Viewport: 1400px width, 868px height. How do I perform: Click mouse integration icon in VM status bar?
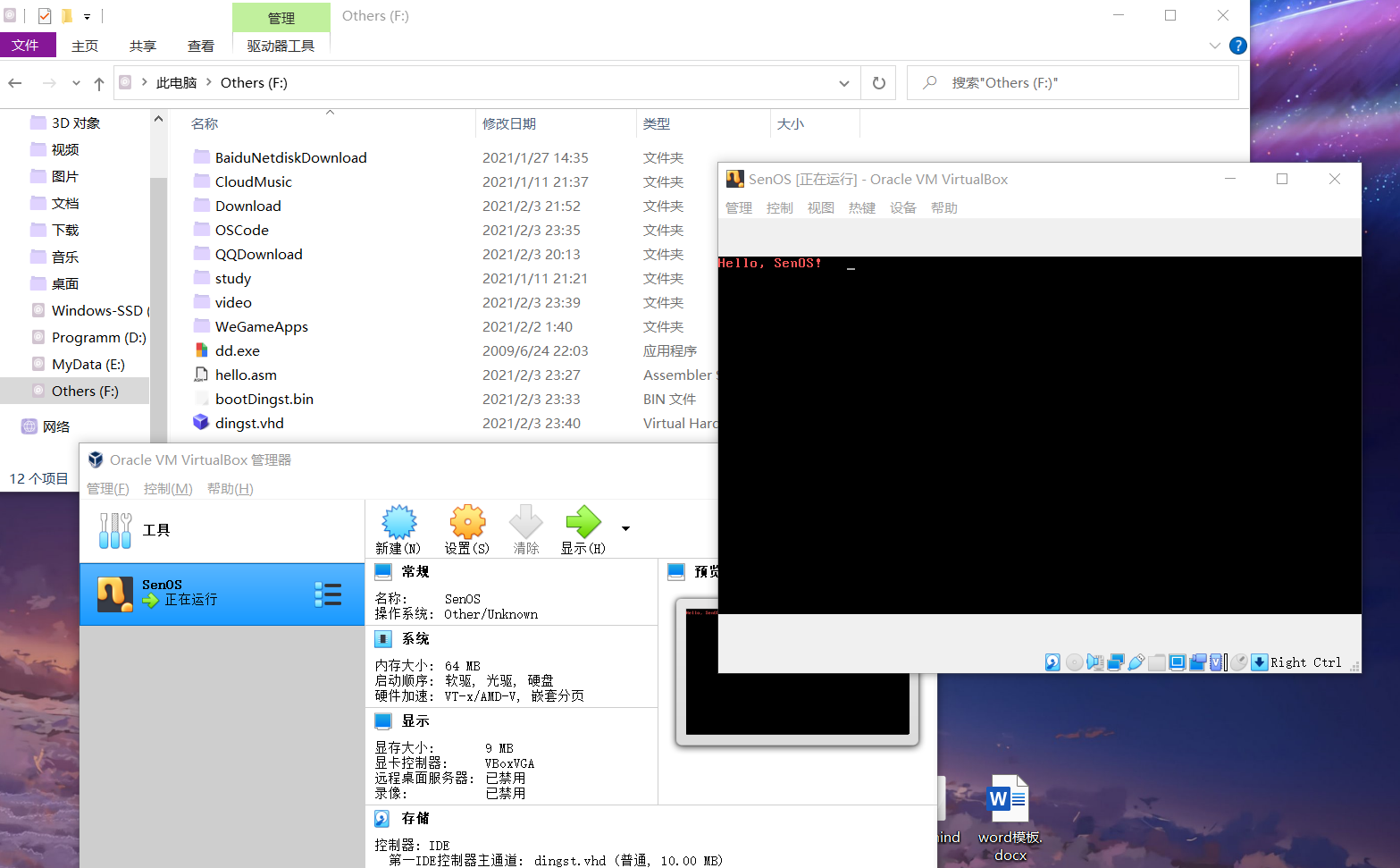tap(1239, 662)
